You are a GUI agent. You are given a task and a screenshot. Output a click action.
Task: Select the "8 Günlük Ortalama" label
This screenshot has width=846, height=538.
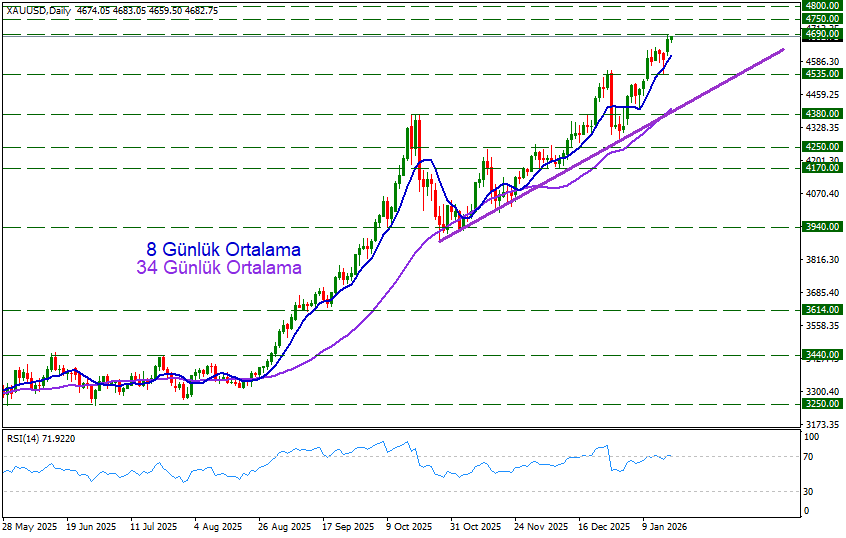(223, 249)
